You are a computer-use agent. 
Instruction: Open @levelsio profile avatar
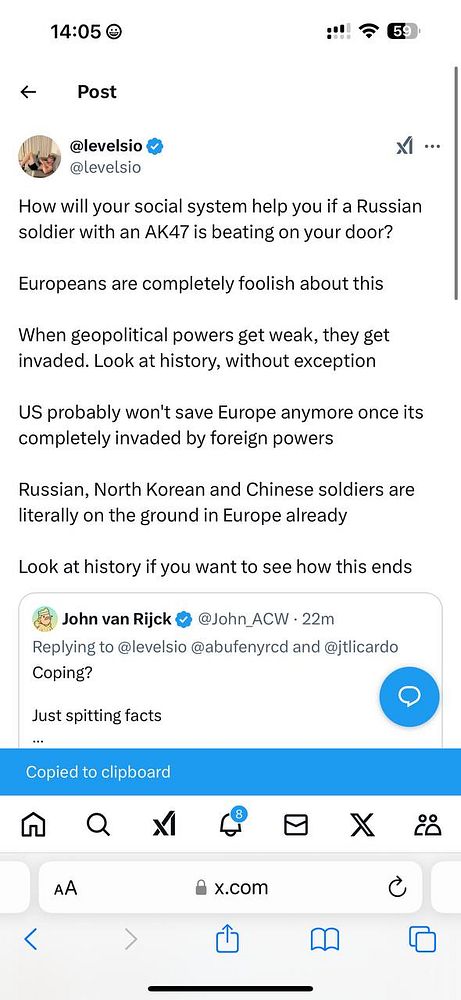[40, 156]
